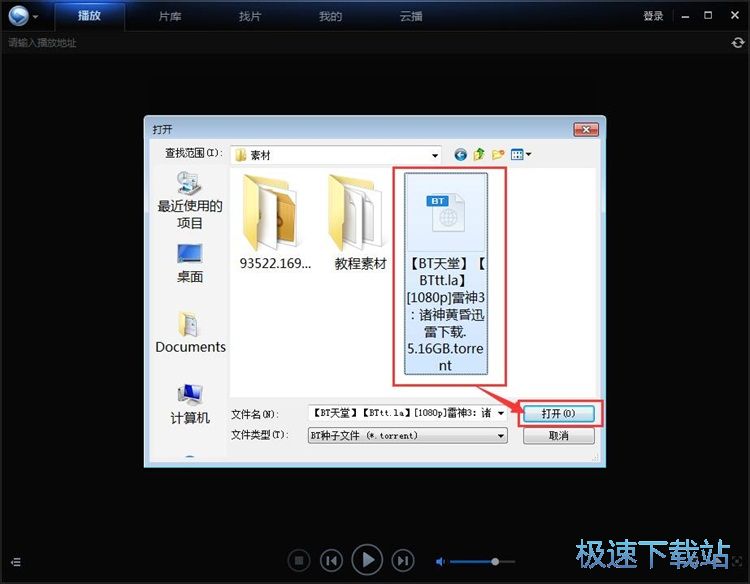Screen dimensions: 750x584
Task: Skip to previous track button
Action: click(x=332, y=561)
